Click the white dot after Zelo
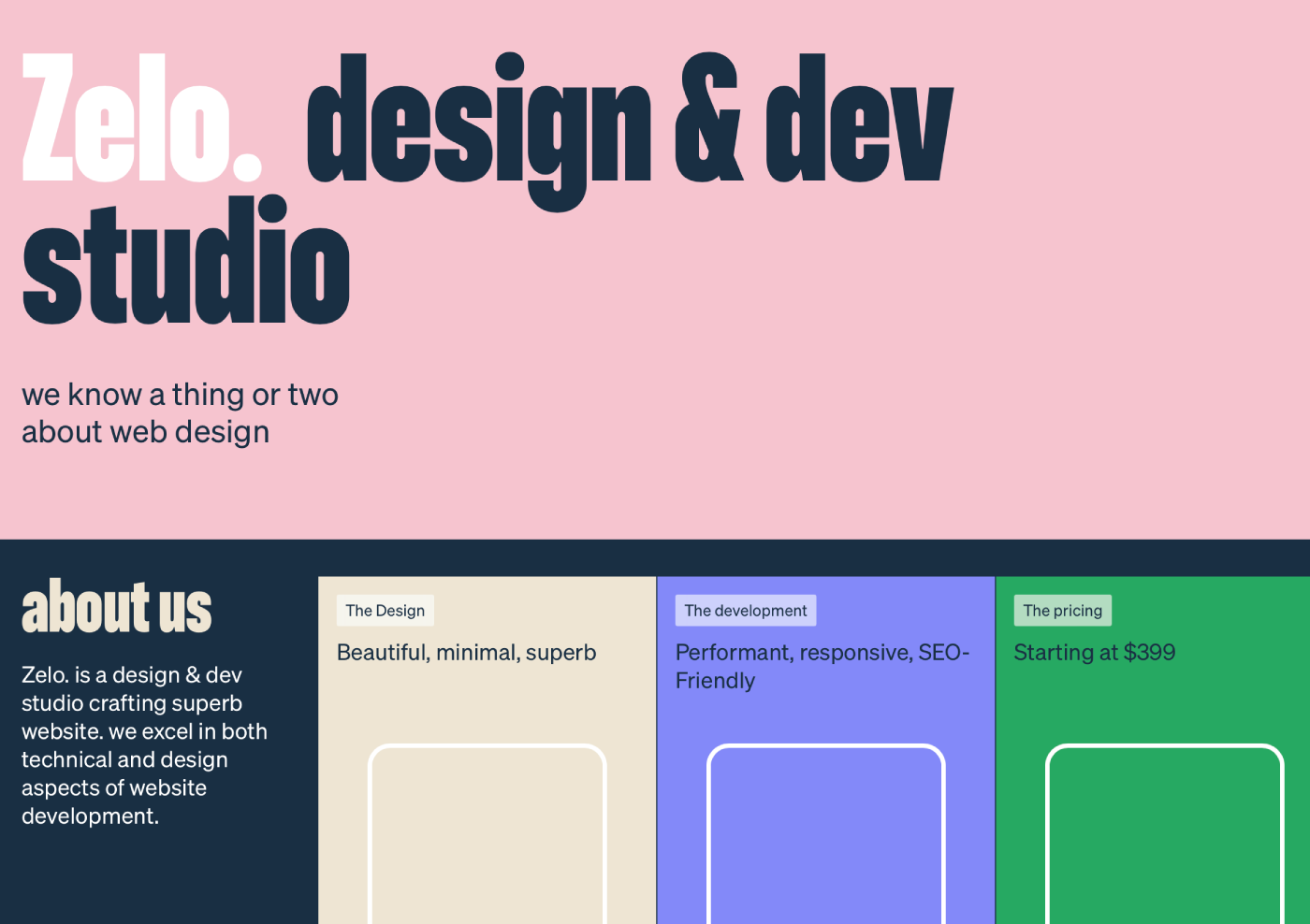 point(246,166)
